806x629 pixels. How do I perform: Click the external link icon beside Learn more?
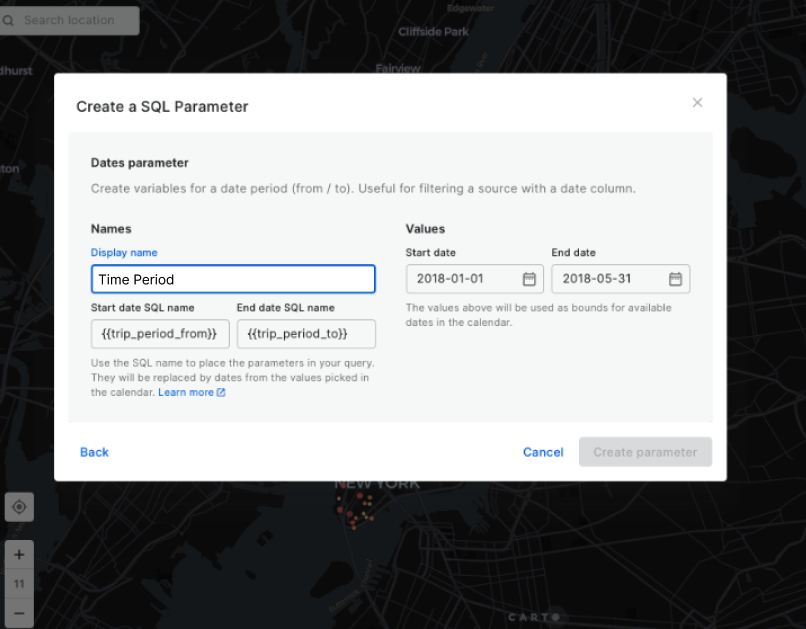pos(221,393)
